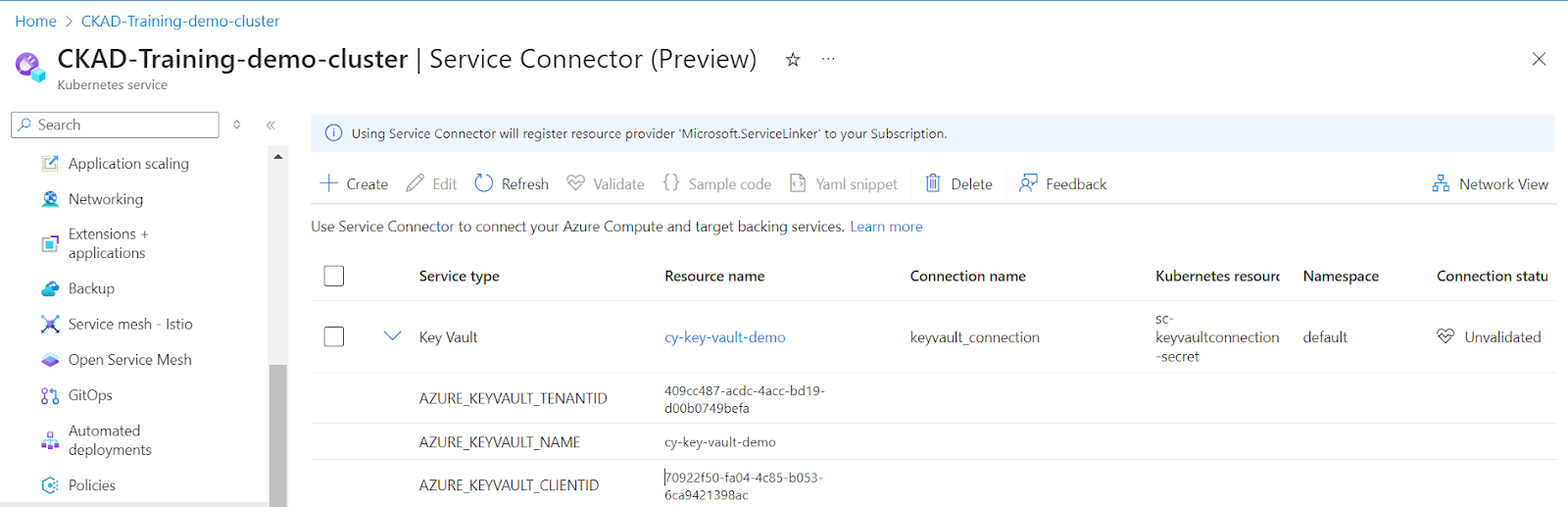Tick the select-all checkbox in table header
This screenshot has height=507, width=1568.
click(334, 276)
